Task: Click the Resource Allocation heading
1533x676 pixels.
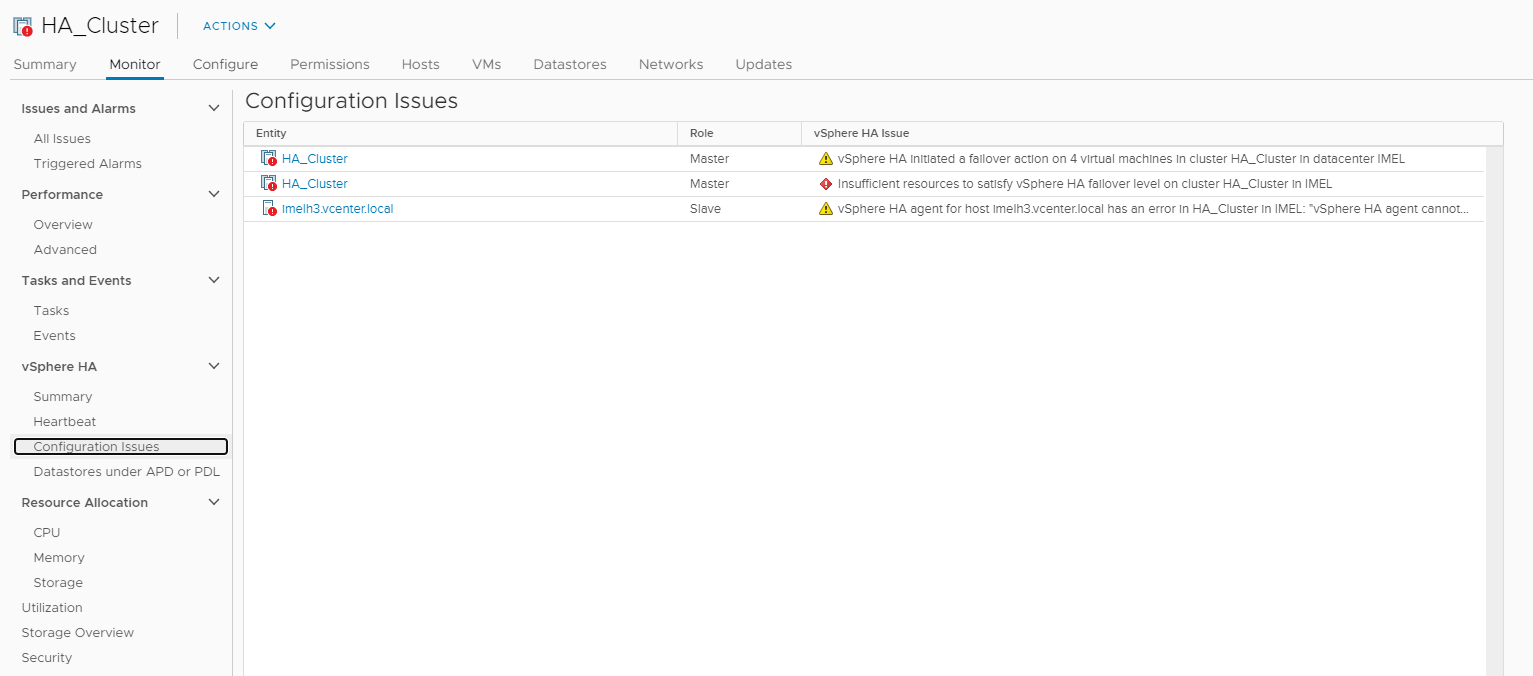Action: tap(85, 503)
